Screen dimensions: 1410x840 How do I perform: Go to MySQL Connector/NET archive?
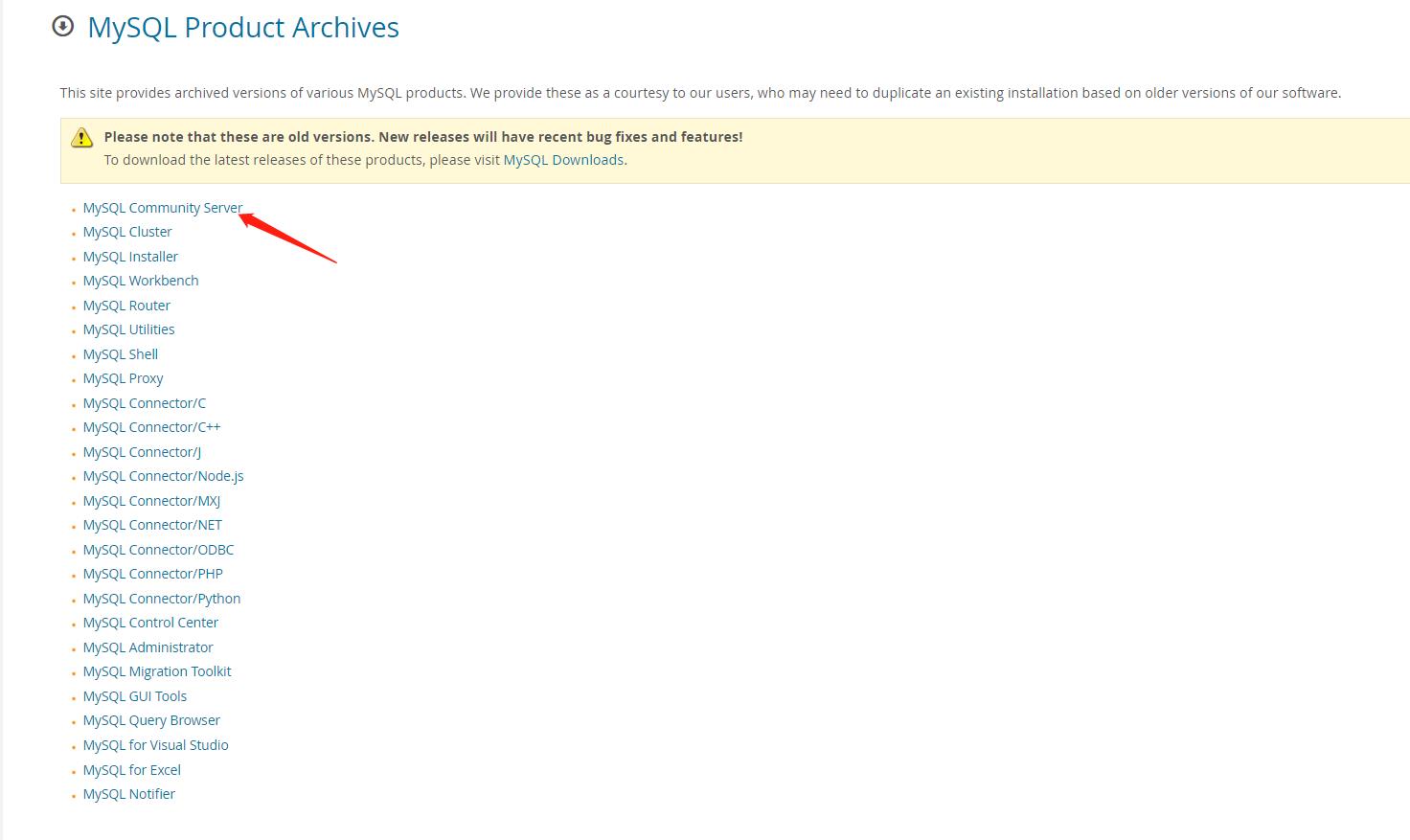pyautogui.click(x=152, y=525)
